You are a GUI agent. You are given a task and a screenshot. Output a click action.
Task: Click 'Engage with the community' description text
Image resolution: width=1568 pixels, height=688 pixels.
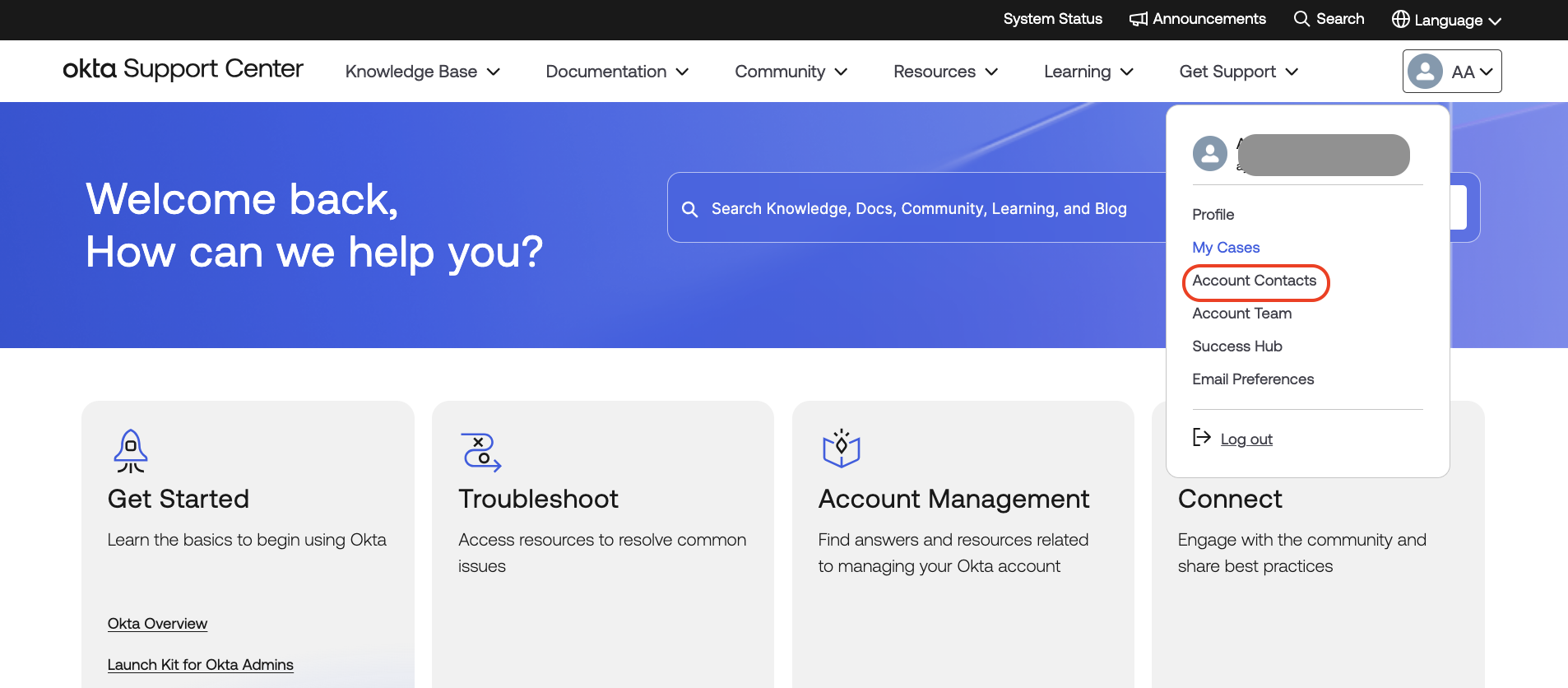point(1302,553)
